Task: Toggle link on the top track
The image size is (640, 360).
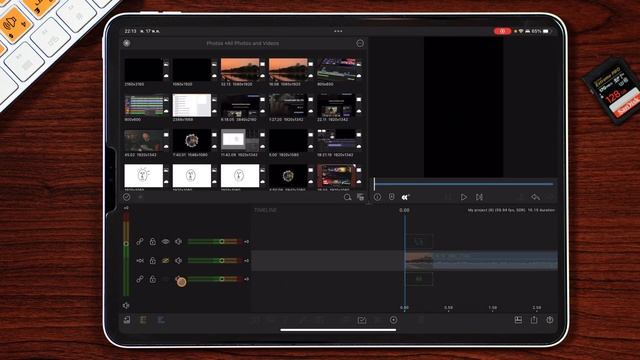Action: [x=140, y=242]
